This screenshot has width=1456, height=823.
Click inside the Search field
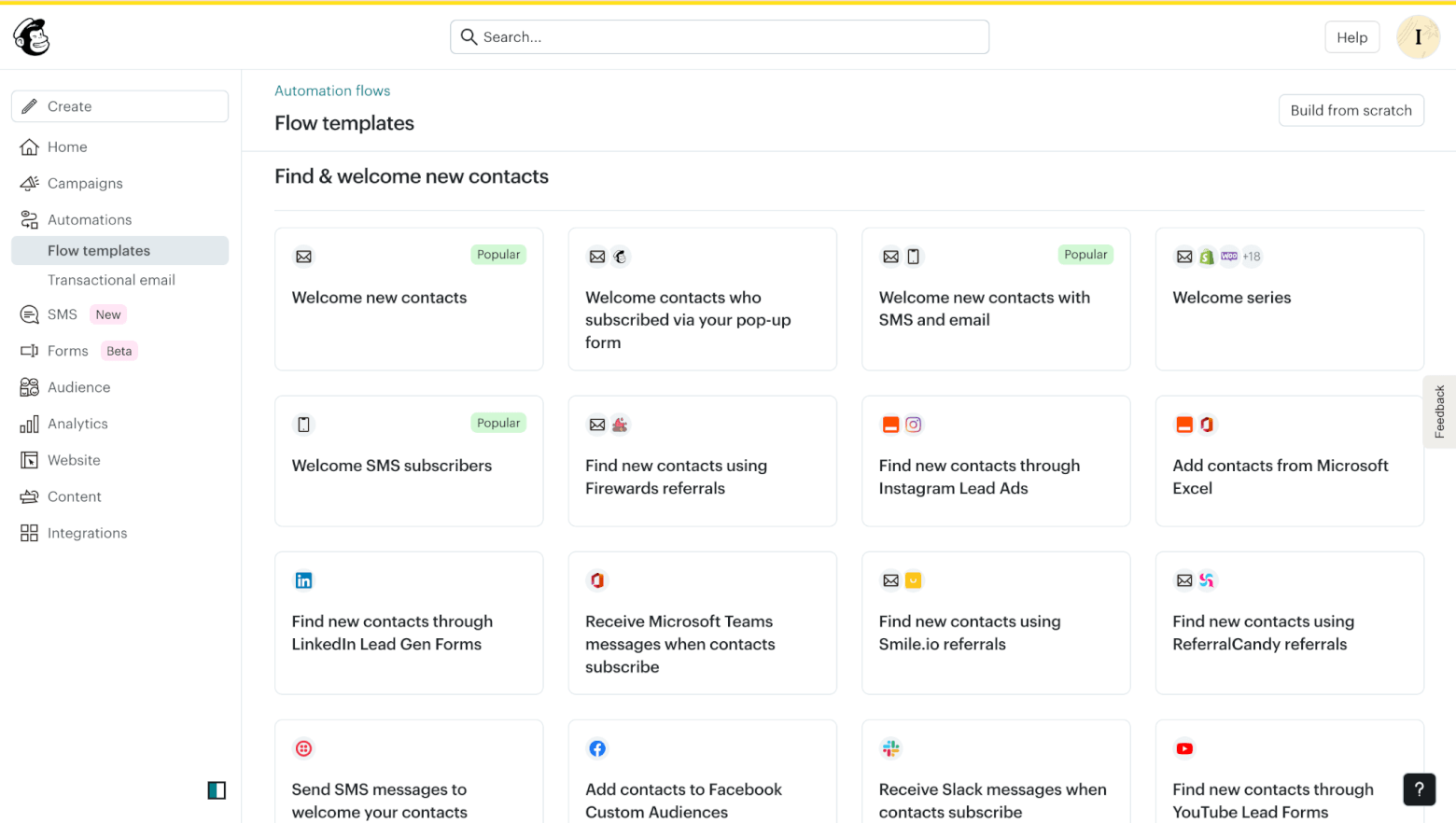click(719, 37)
